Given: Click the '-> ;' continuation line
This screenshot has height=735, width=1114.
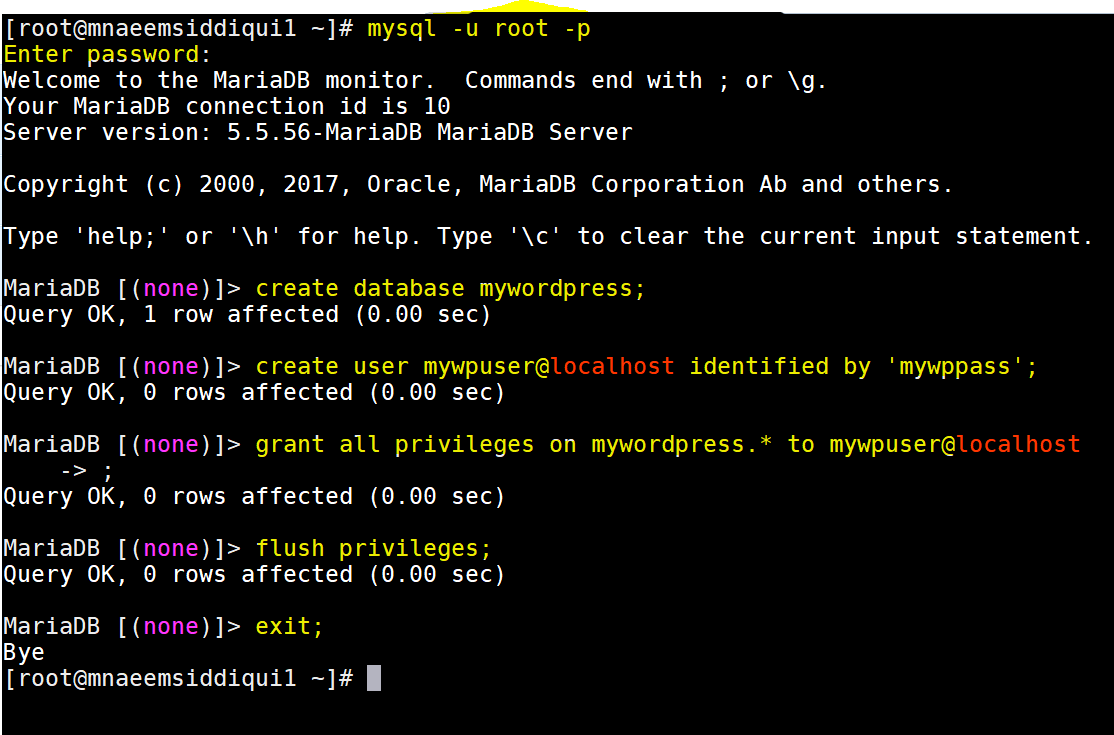Looking at the screenshot, I should (87, 470).
